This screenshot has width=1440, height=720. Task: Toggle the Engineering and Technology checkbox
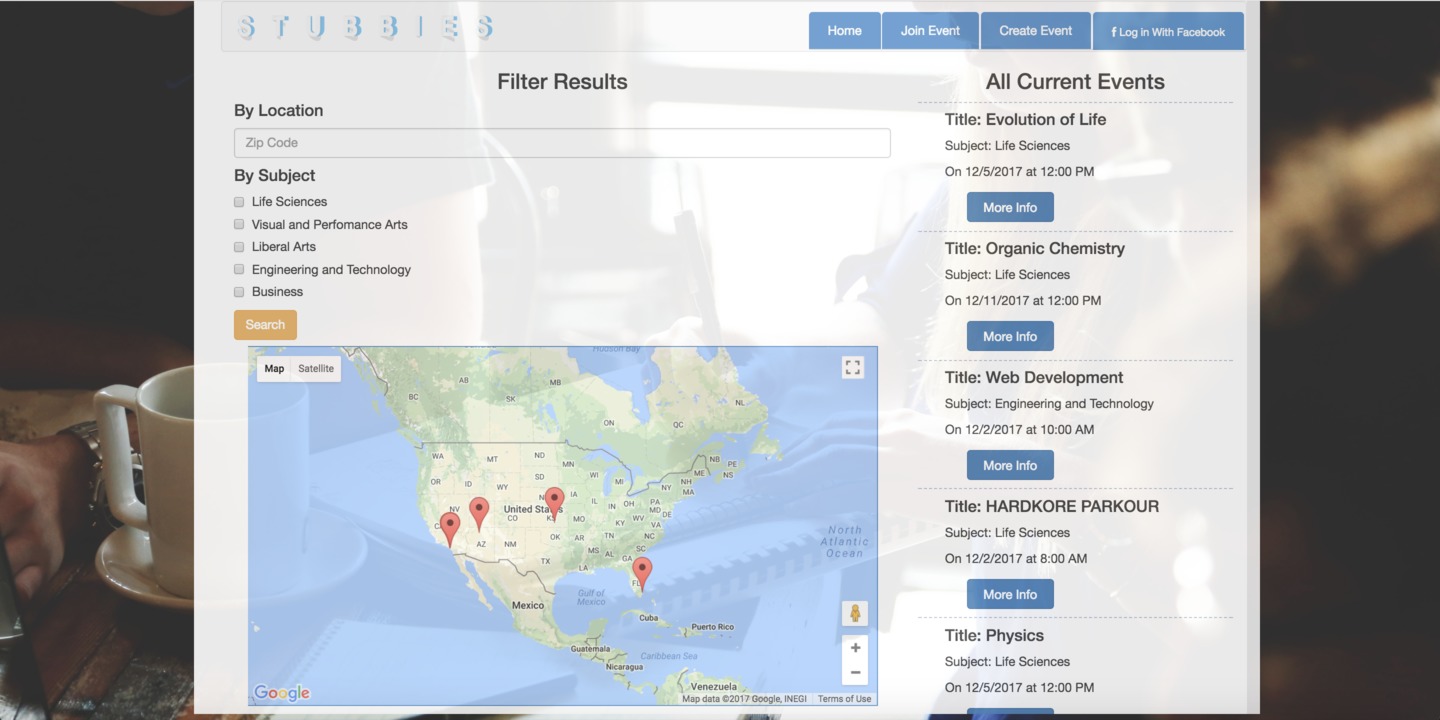[x=239, y=269]
